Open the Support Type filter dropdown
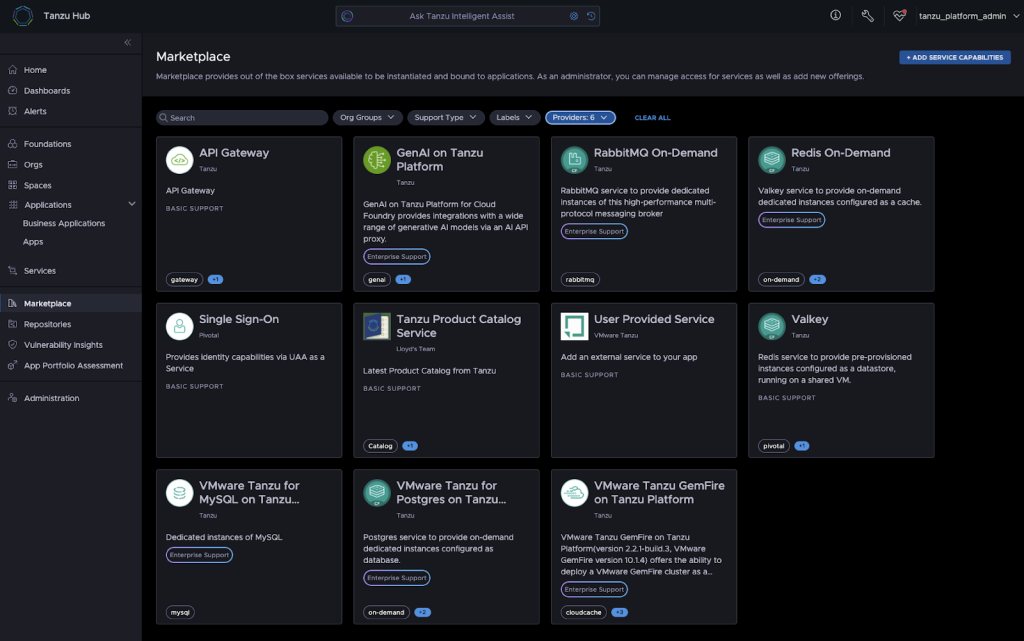Image resolution: width=1024 pixels, height=641 pixels. tap(445, 118)
